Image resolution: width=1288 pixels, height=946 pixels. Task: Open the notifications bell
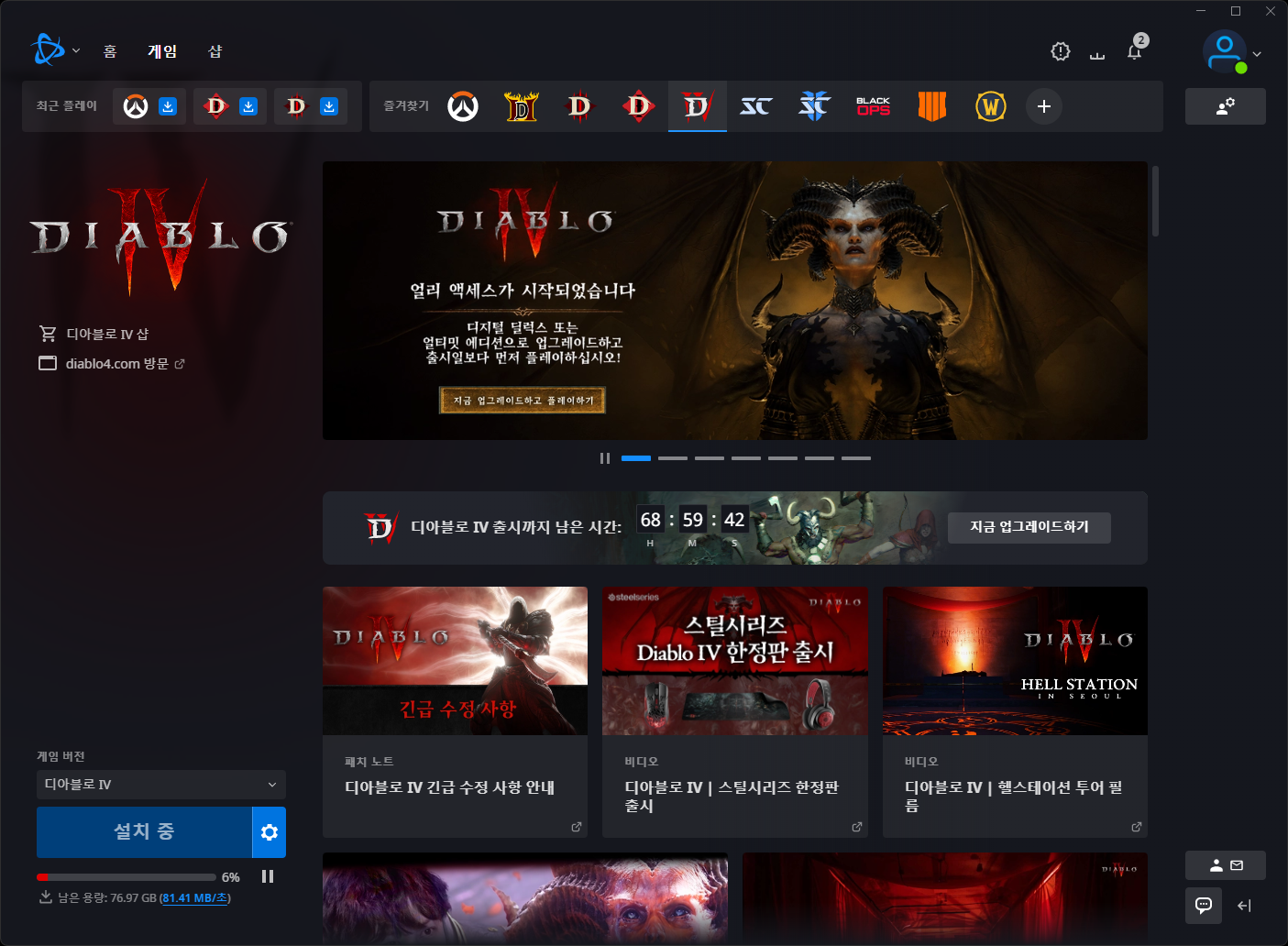[x=1135, y=50]
